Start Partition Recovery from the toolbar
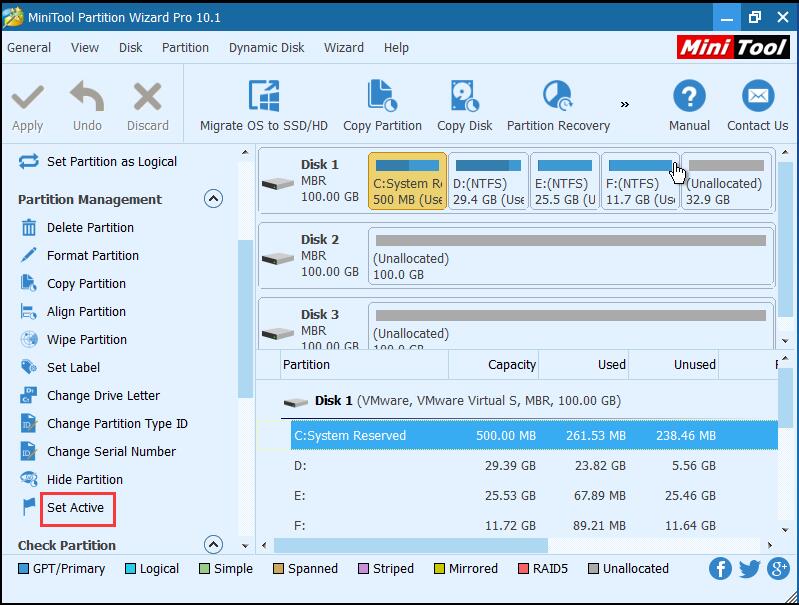The height and width of the screenshot is (605, 799). click(558, 106)
